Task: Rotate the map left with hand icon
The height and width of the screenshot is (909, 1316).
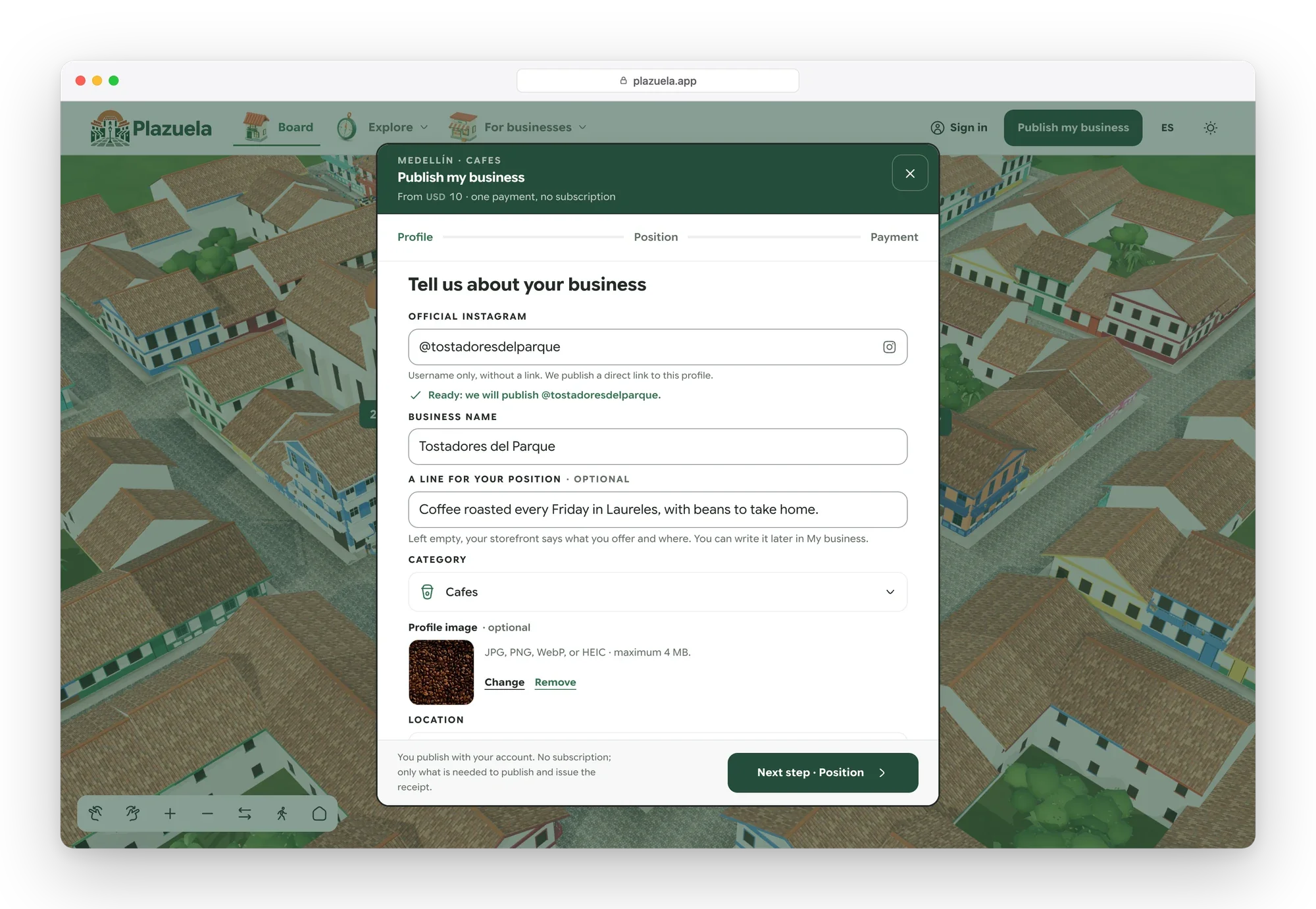Action: point(95,814)
